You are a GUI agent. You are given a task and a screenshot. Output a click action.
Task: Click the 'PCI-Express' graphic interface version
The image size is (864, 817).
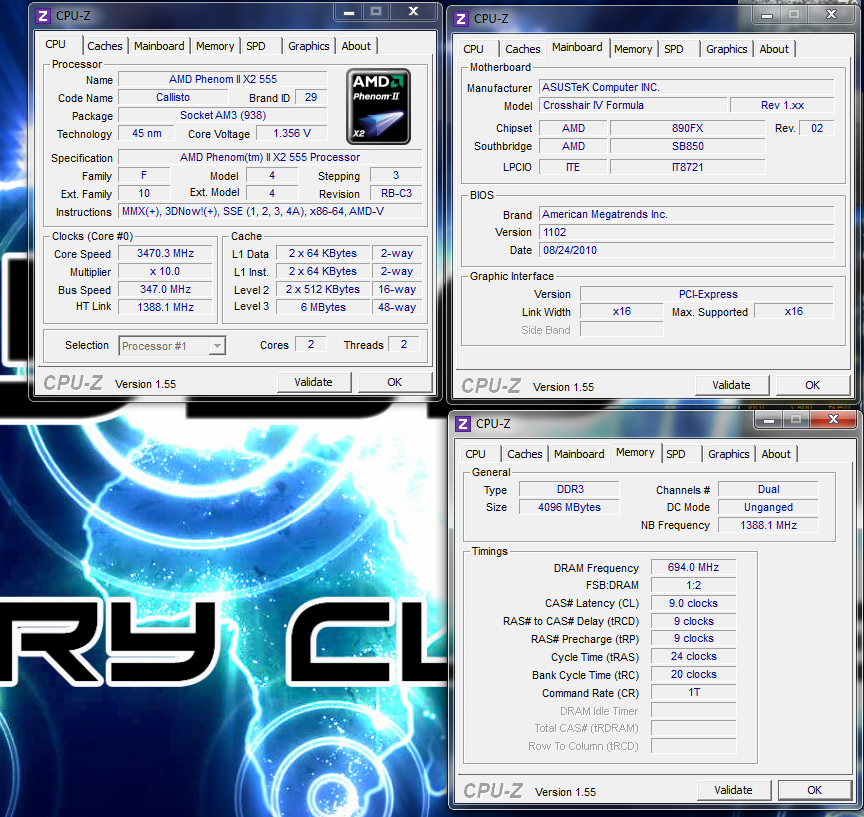tap(708, 294)
